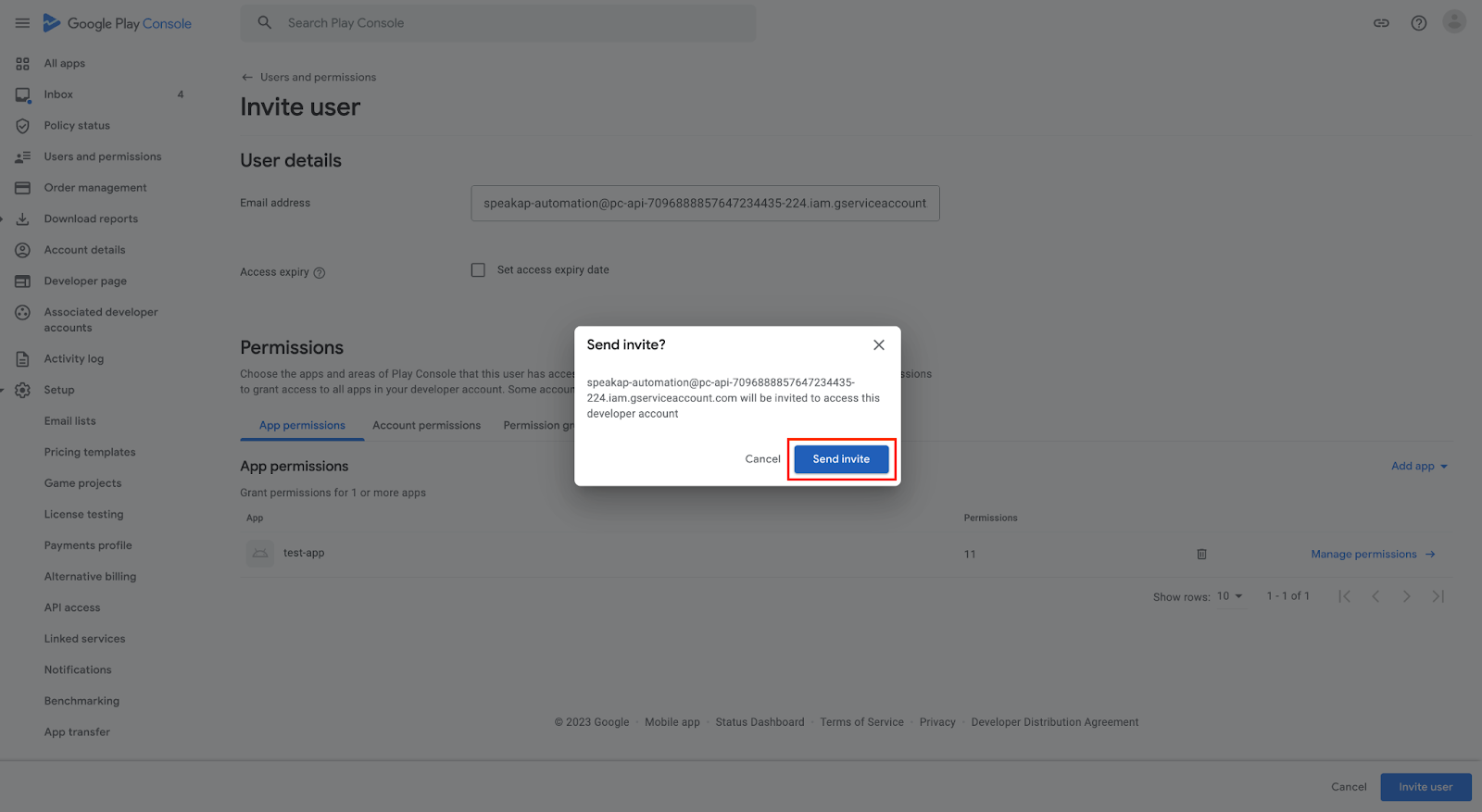Focus the Search Play Console field

pos(498,23)
